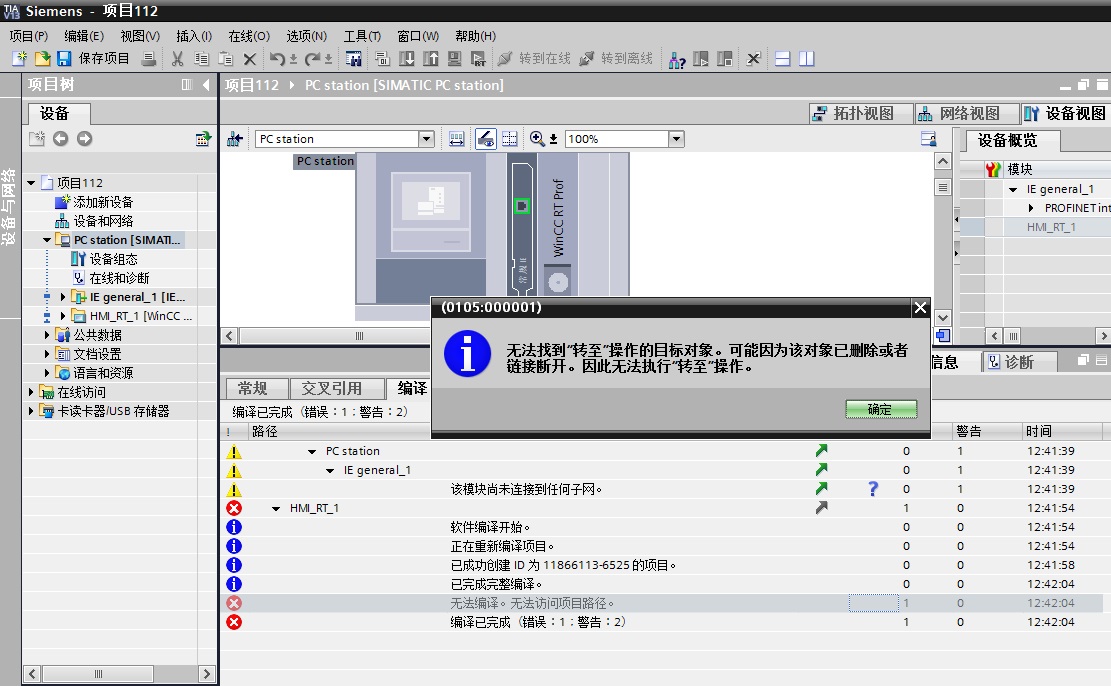Image resolution: width=1111 pixels, height=686 pixels.
Task: Open the 项目(P) menu
Action: 28,36
